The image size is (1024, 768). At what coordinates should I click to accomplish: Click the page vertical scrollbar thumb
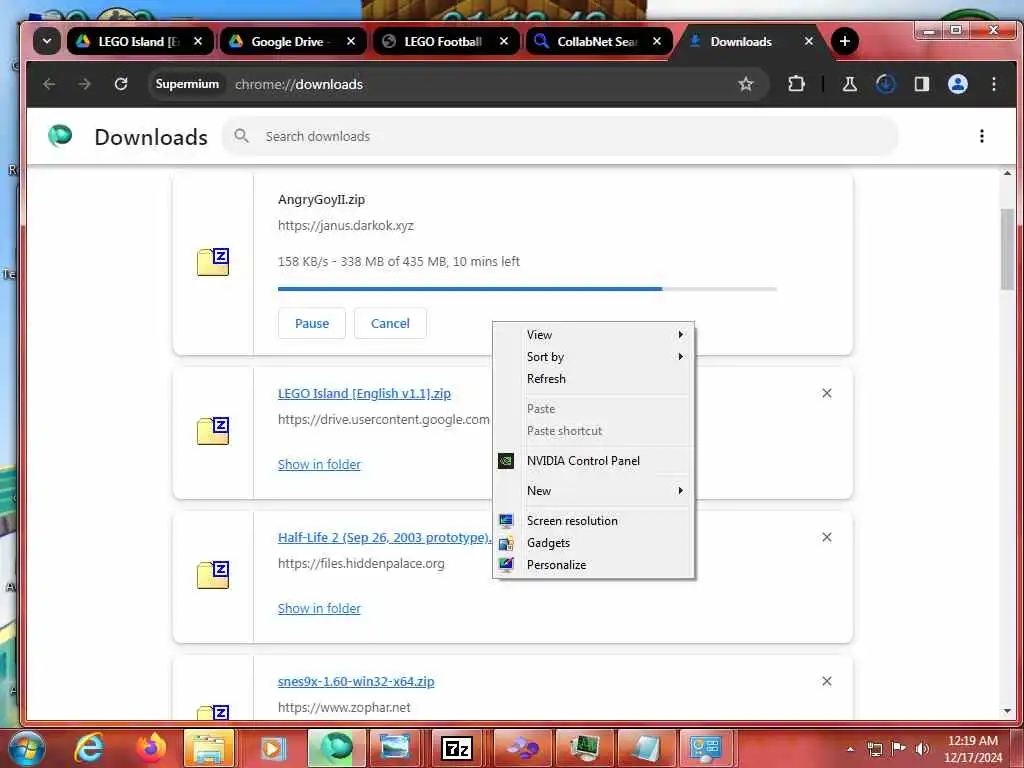pos(1007,249)
